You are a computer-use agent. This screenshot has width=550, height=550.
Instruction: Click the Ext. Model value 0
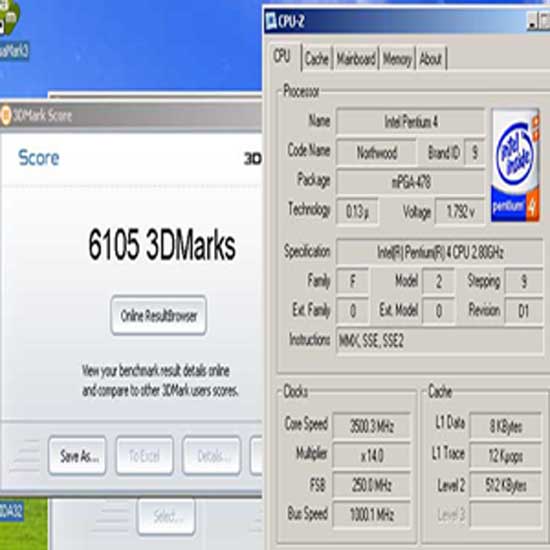click(438, 311)
